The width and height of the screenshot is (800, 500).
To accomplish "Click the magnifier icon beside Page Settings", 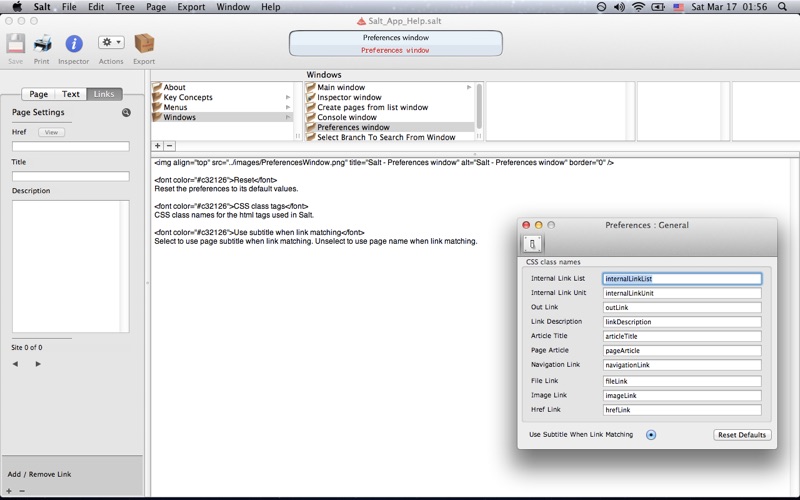I will pos(126,112).
